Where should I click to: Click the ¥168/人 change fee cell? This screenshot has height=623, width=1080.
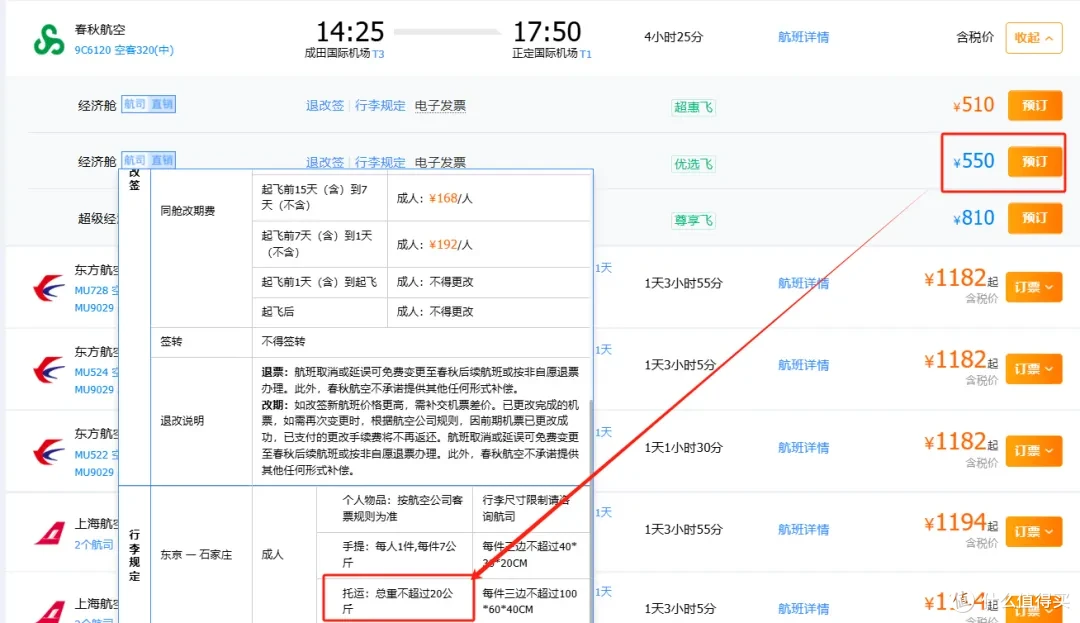pyautogui.click(x=490, y=198)
